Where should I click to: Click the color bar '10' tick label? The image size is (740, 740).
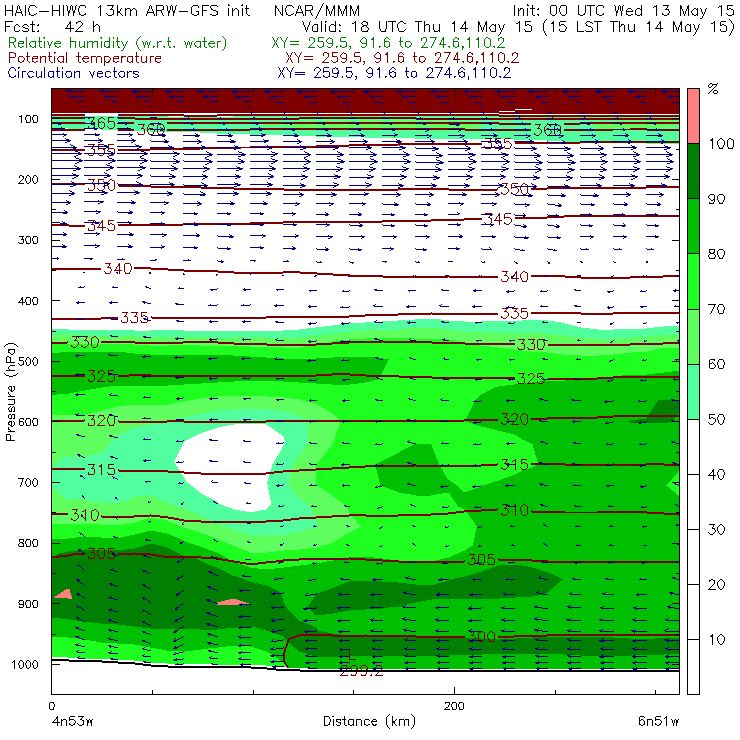click(x=716, y=639)
